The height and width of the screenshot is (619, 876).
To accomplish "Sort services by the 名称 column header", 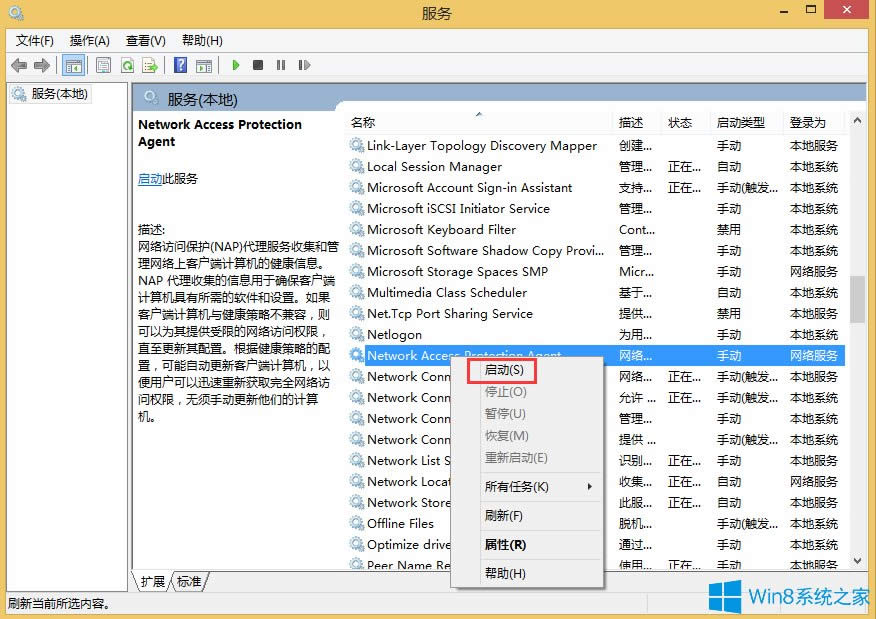I will 362,122.
